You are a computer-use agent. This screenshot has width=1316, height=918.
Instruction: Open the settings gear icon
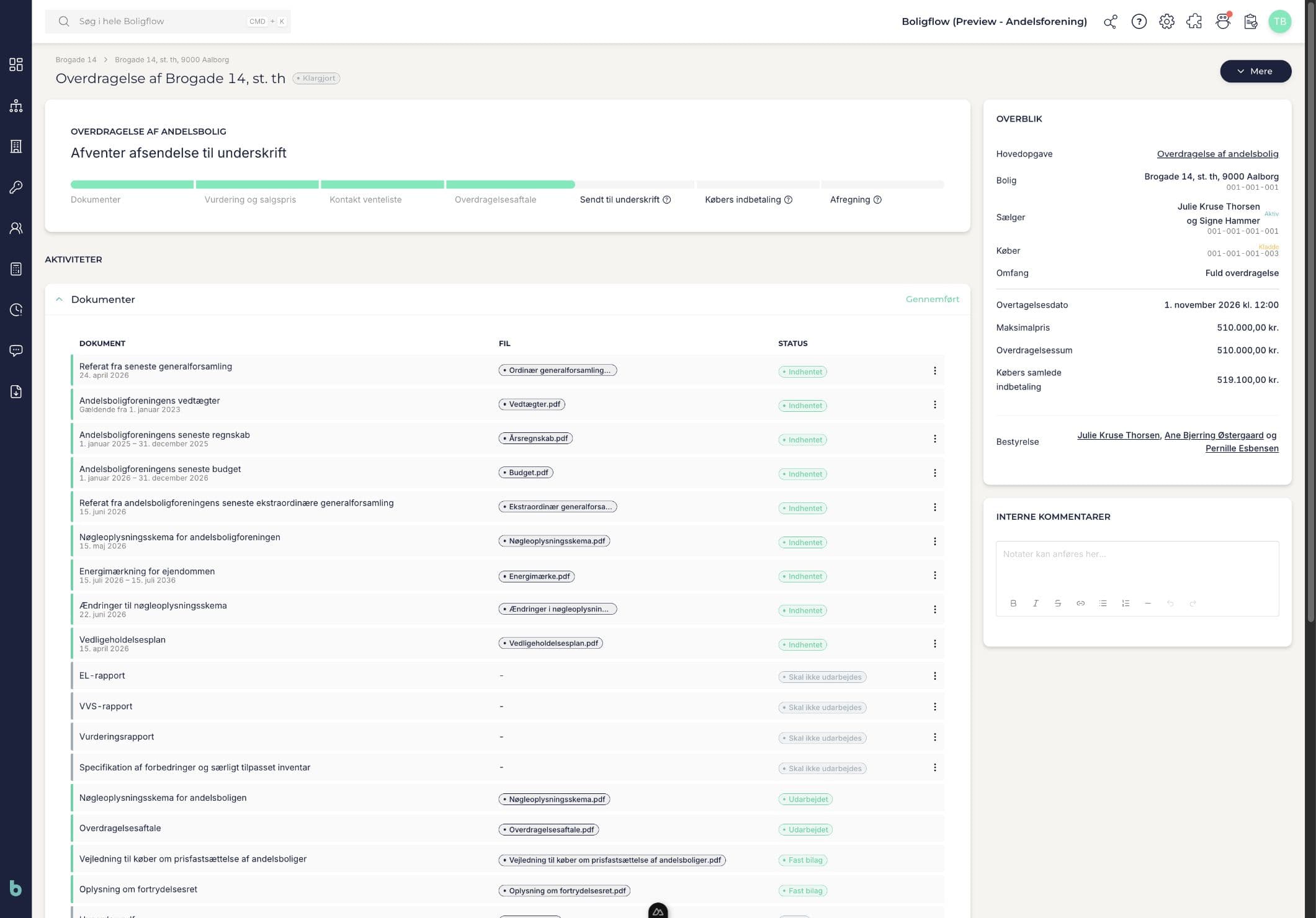pos(1166,22)
